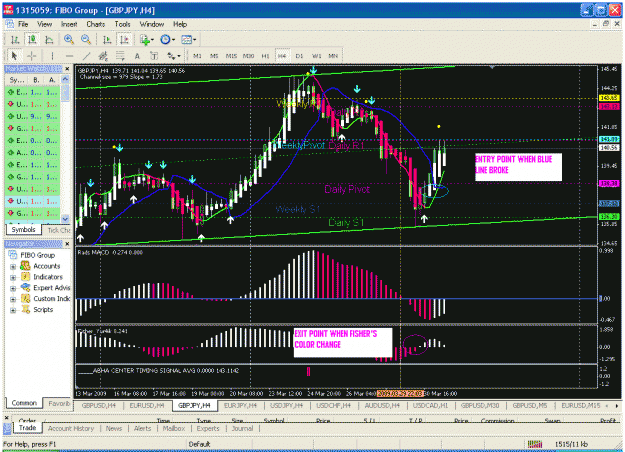This screenshot has height=452, width=625.
Task: Switch timeframe to M1
Action: (197, 56)
